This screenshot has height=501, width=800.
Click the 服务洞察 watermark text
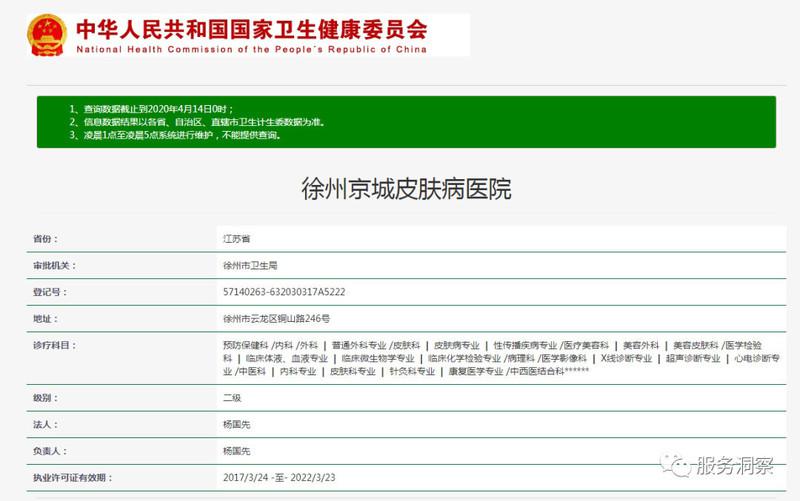pyautogui.click(x=737, y=467)
